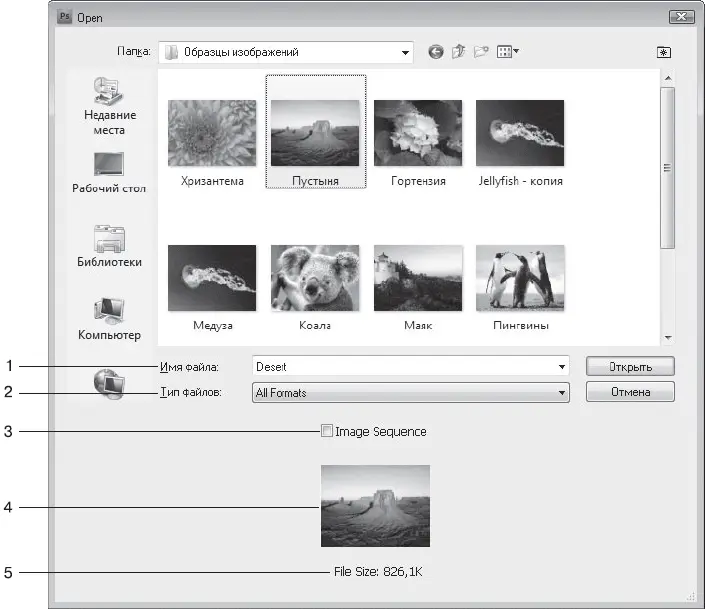
Task: Go back using the round arrow icon
Action: 435,52
